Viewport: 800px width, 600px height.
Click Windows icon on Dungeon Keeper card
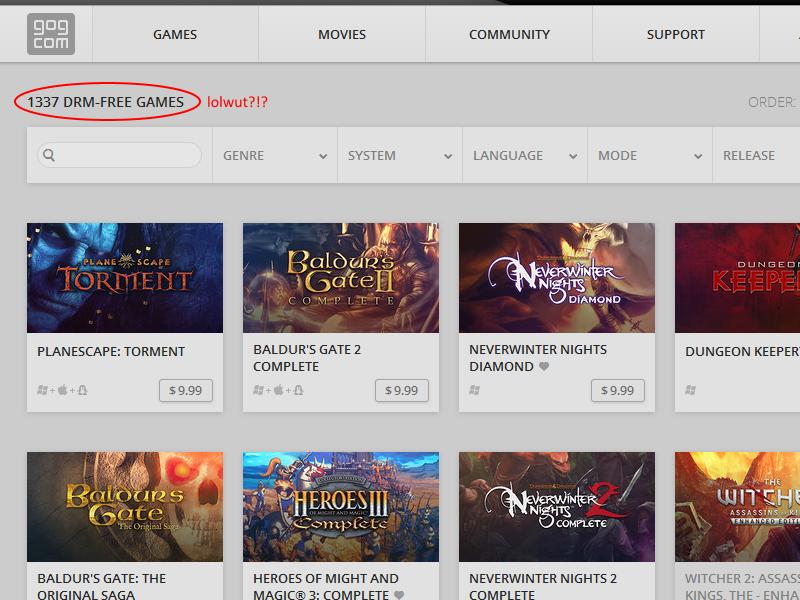[x=690, y=390]
